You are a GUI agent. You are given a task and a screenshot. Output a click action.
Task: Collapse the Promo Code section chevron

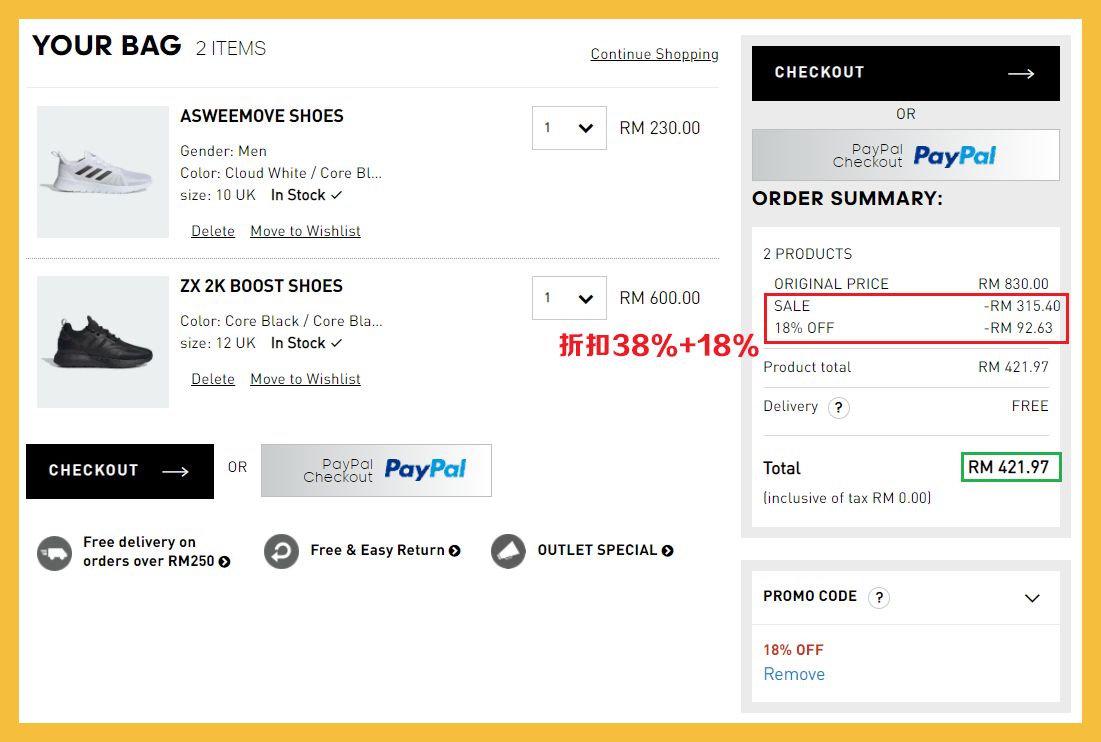click(1032, 598)
